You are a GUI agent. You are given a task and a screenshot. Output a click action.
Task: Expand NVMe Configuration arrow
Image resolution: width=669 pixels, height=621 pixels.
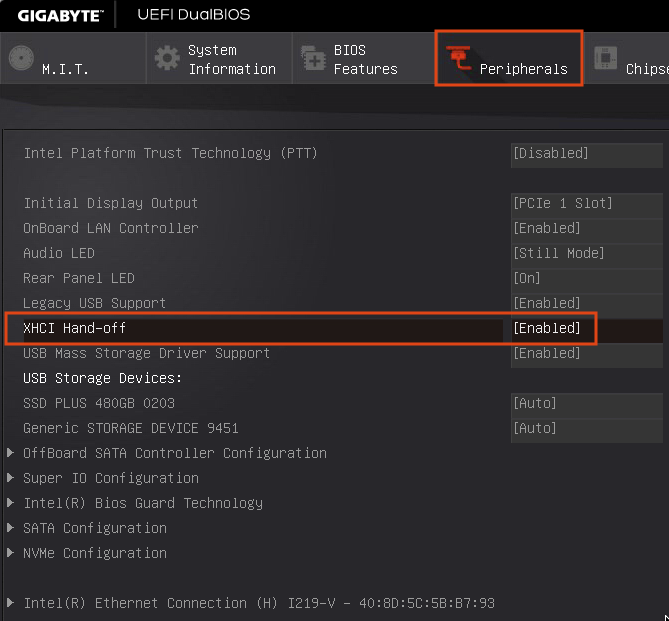point(11,553)
